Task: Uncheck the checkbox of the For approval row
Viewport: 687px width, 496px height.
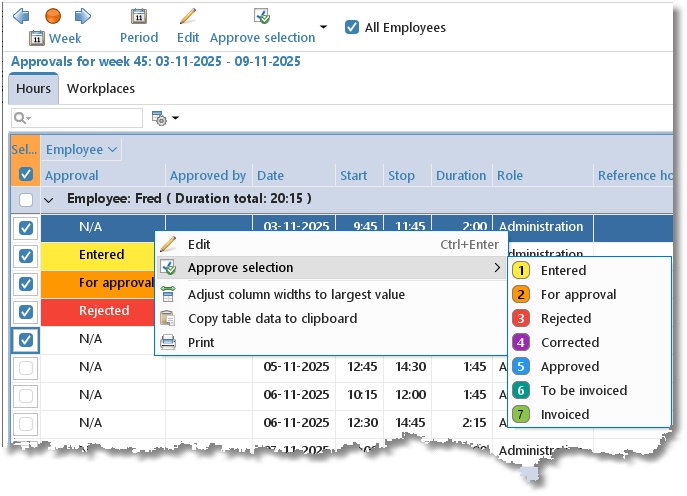Action: [26, 284]
